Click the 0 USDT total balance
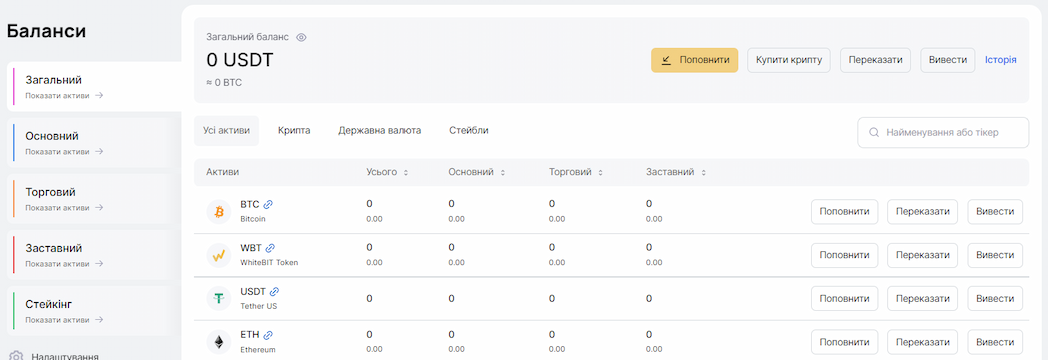This screenshot has width=1048, height=360. 240,60
